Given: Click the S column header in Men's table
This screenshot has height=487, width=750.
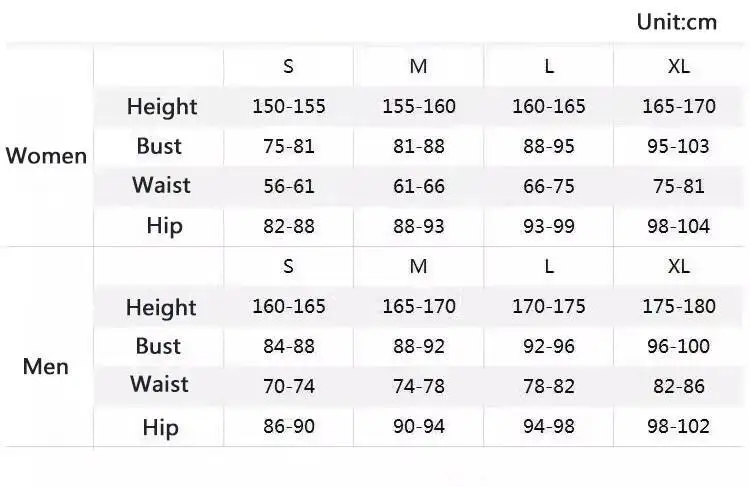Looking at the screenshot, I should click(288, 267).
